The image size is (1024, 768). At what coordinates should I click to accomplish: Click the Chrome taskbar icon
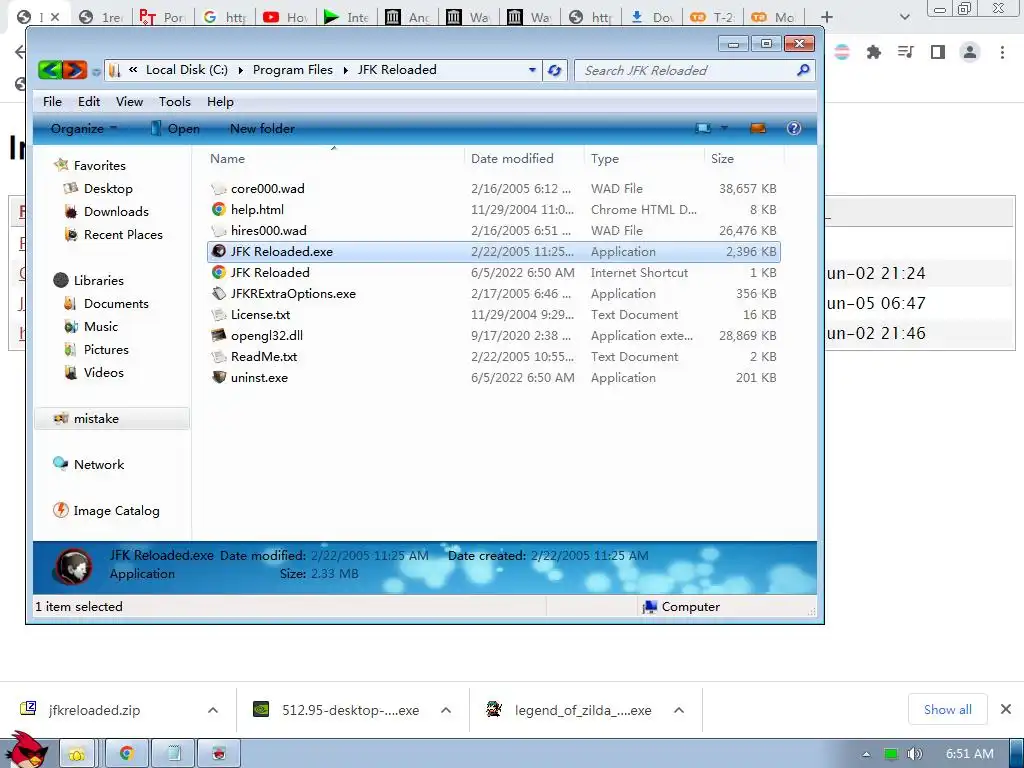point(127,754)
